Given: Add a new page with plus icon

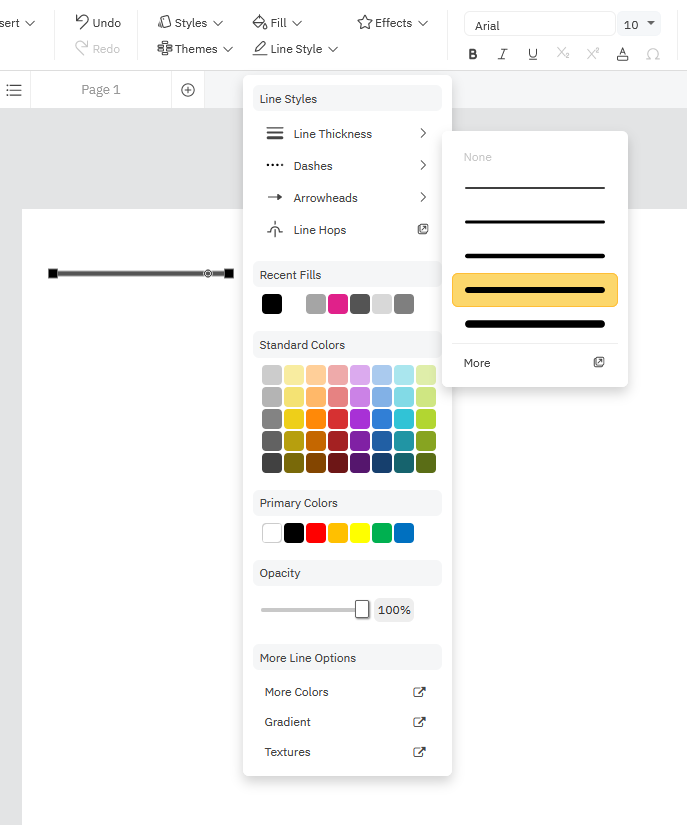Looking at the screenshot, I should click(188, 90).
